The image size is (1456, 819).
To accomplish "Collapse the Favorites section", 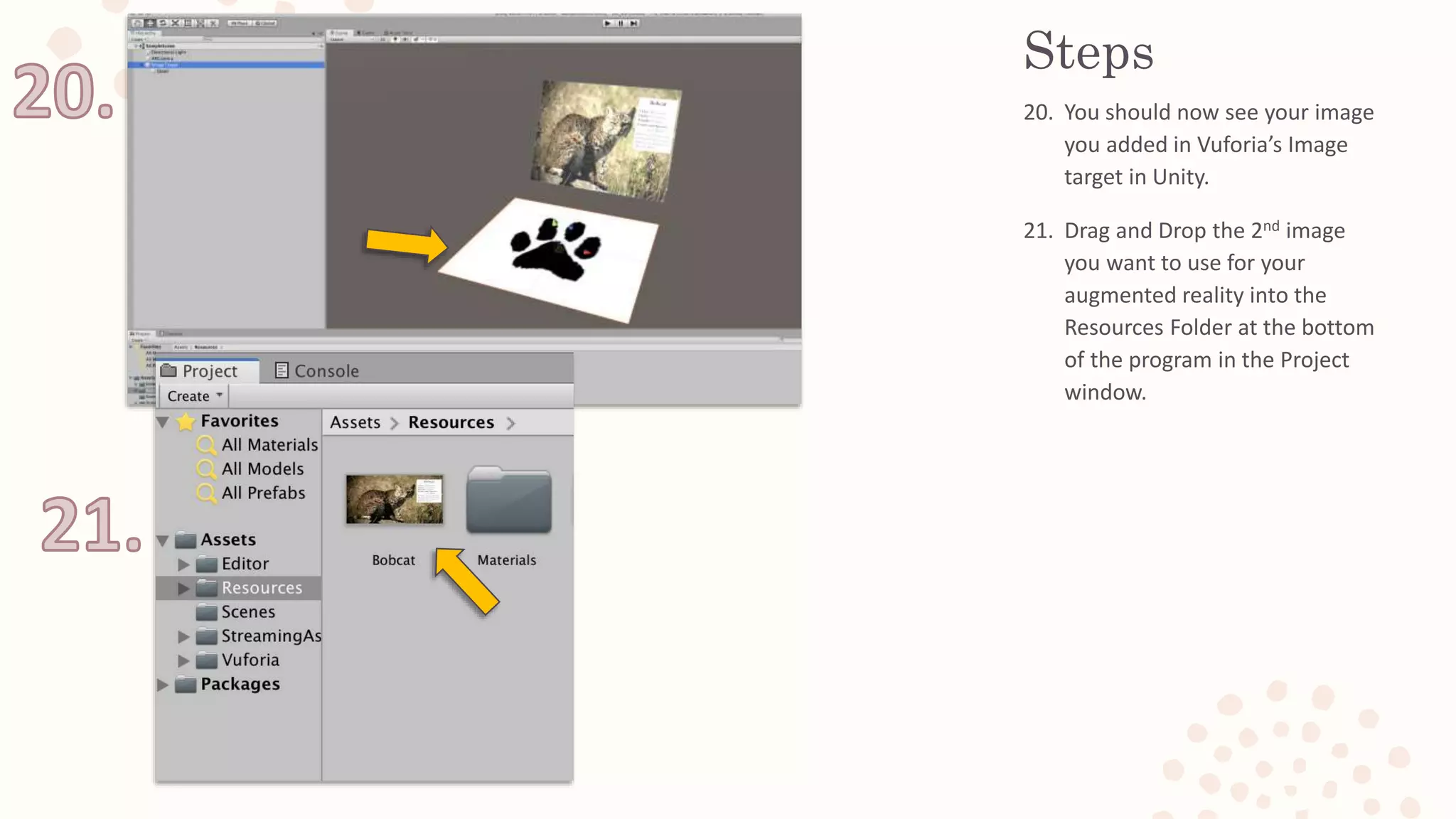I will 163,422.
